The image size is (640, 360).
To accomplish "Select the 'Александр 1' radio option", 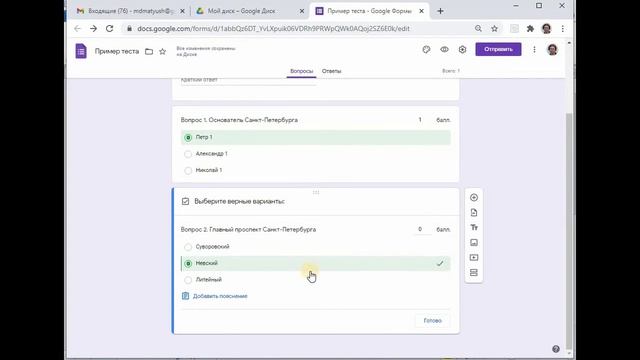I will tap(188, 154).
